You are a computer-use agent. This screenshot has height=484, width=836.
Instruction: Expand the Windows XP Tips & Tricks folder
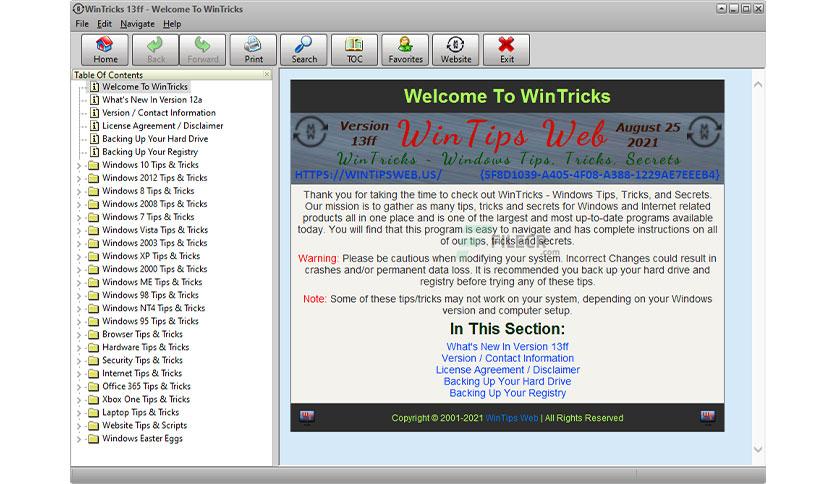tap(79, 257)
